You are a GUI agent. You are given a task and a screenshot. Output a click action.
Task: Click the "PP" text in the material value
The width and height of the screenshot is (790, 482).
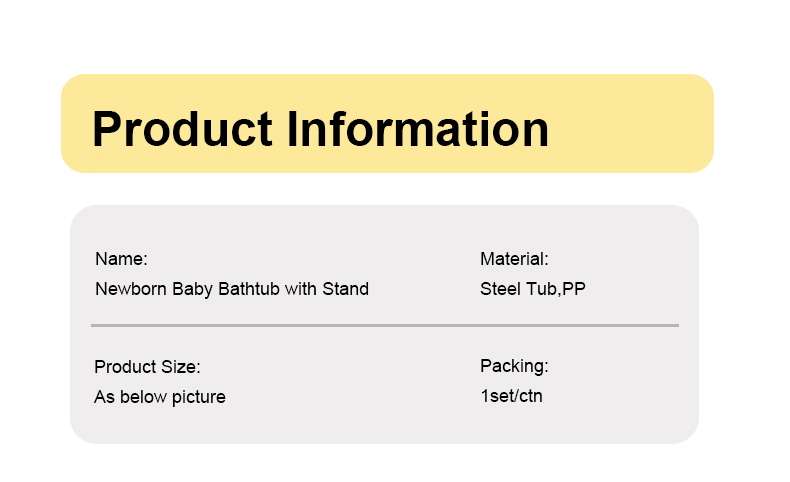click(574, 289)
